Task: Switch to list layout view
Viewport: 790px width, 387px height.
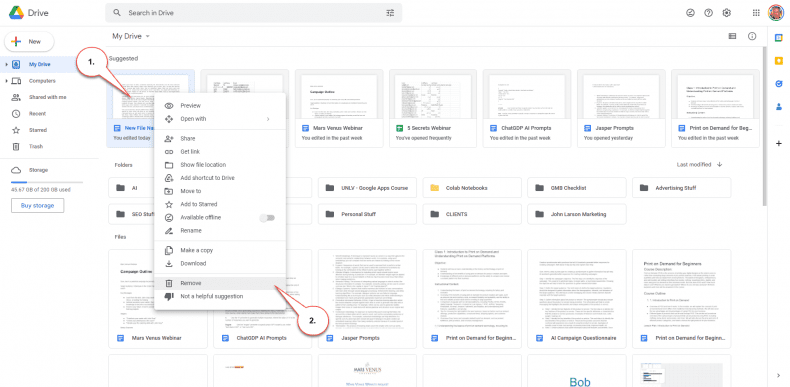Action: point(733,36)
